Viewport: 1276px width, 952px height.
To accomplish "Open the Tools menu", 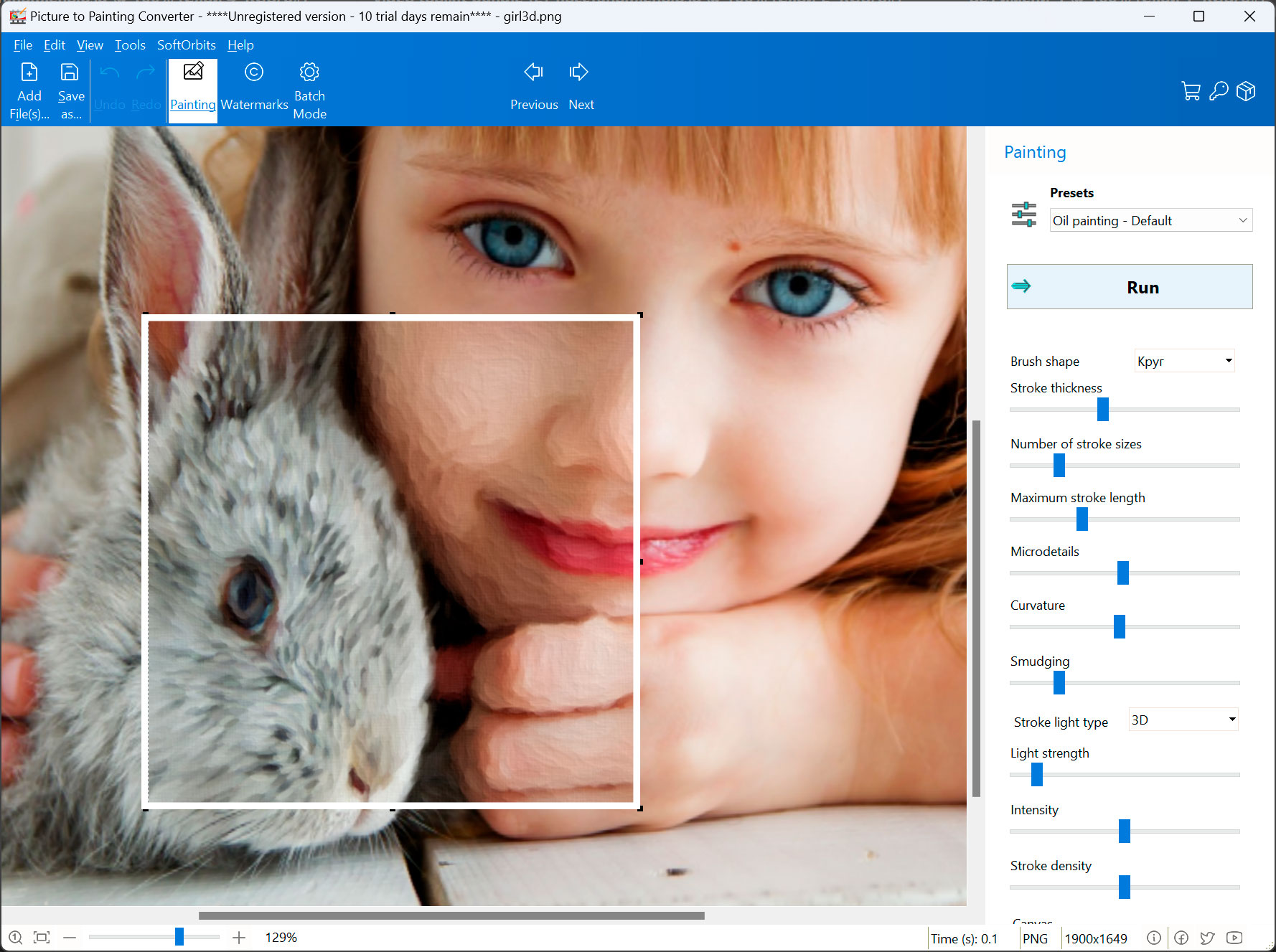I will [x=130, y=44].
